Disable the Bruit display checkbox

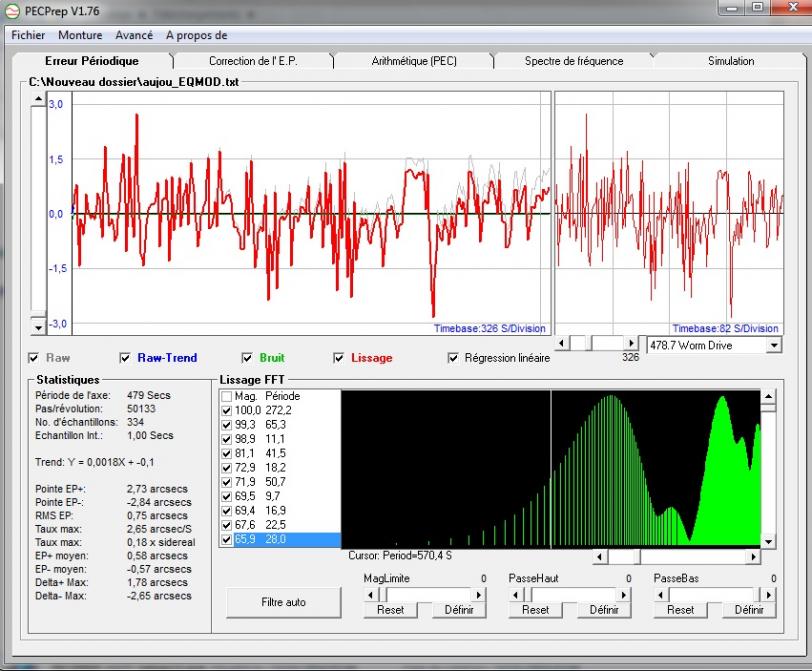point(248,358)
